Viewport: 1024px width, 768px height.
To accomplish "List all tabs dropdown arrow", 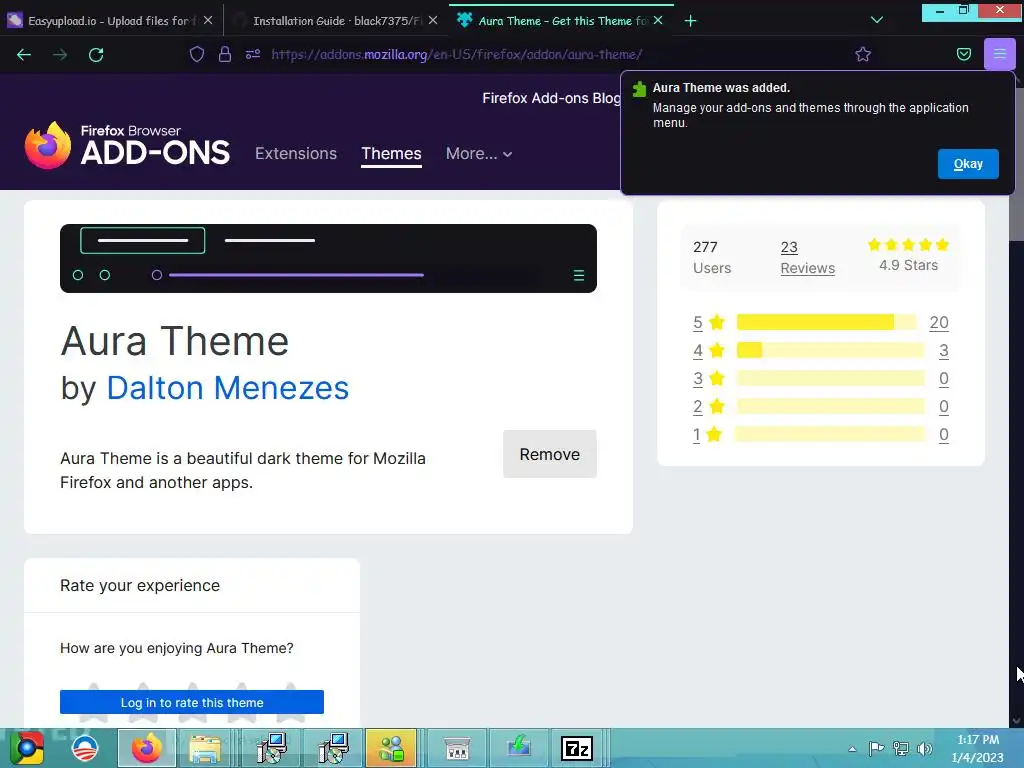I will tap(876, 20).
